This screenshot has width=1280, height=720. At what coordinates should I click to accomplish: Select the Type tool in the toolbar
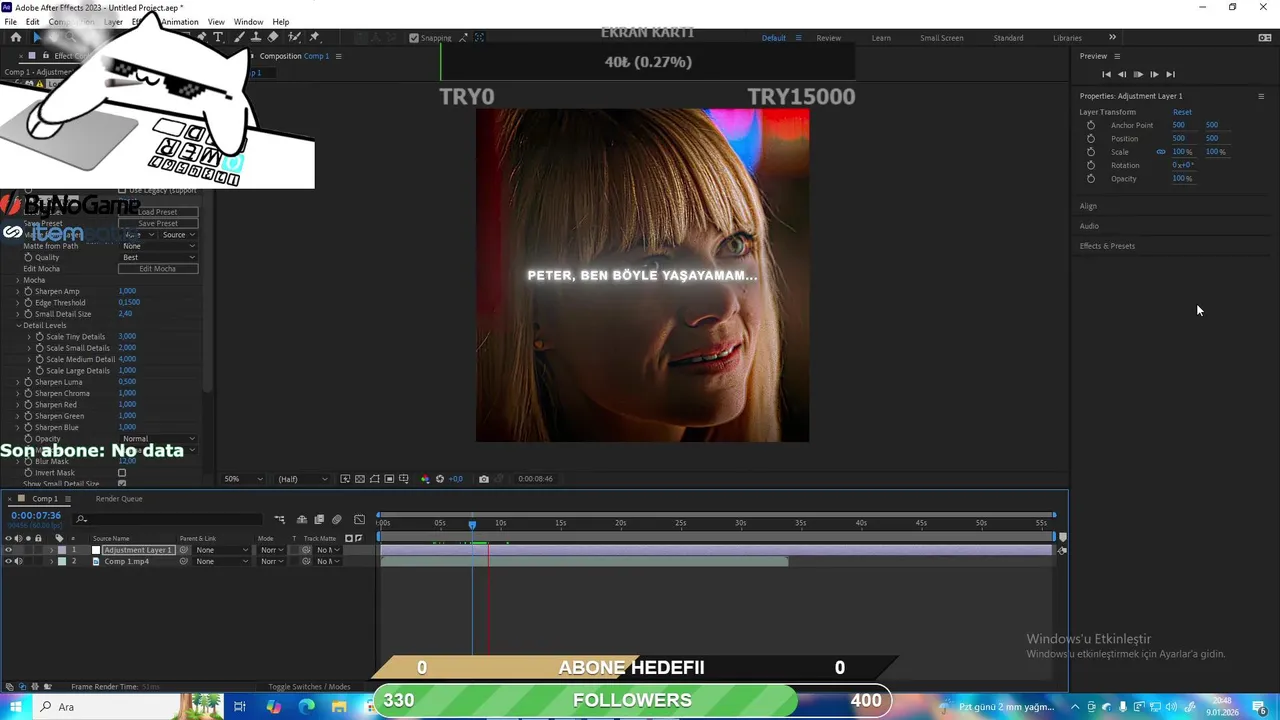pyautogui.click(x=218, y=37)
